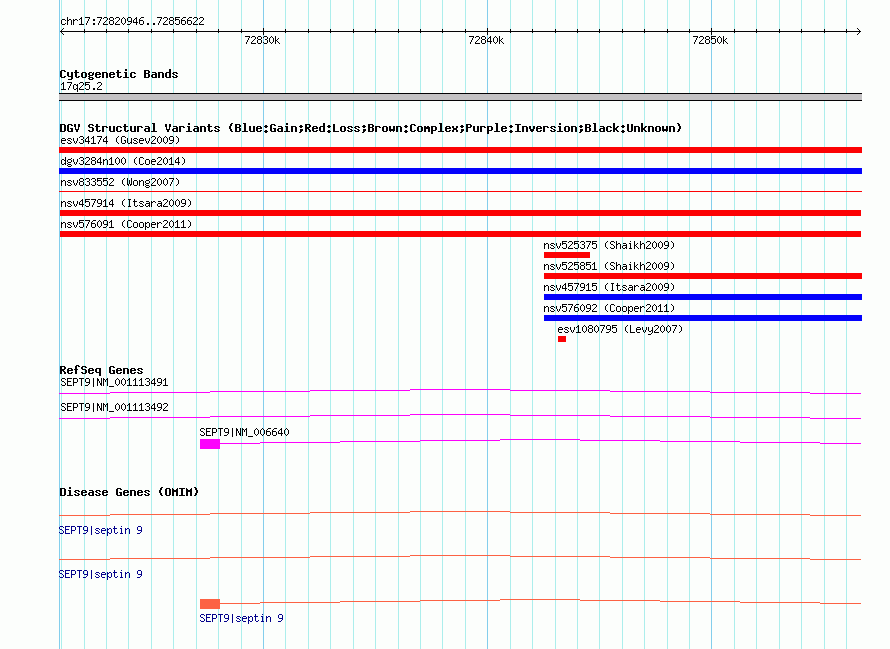Click the esv34174 (Gusev2009) label
This screenshot has height=649, width=890.
(120, 140)
